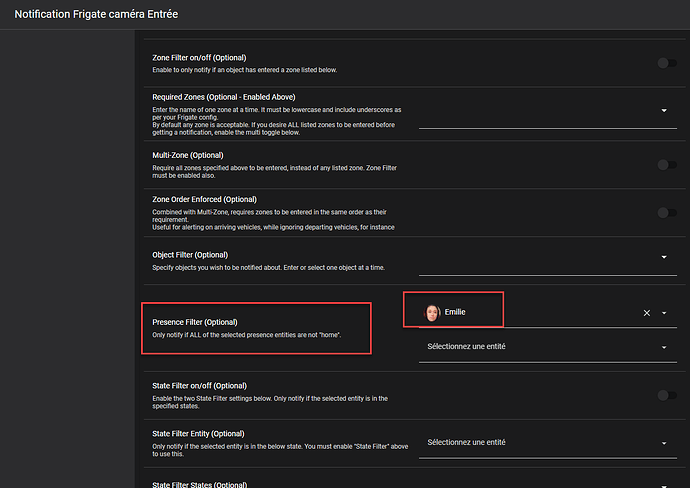Expand the empty Presence Filter entity arrow
690x488 pixels.
(x=664, y=347)
